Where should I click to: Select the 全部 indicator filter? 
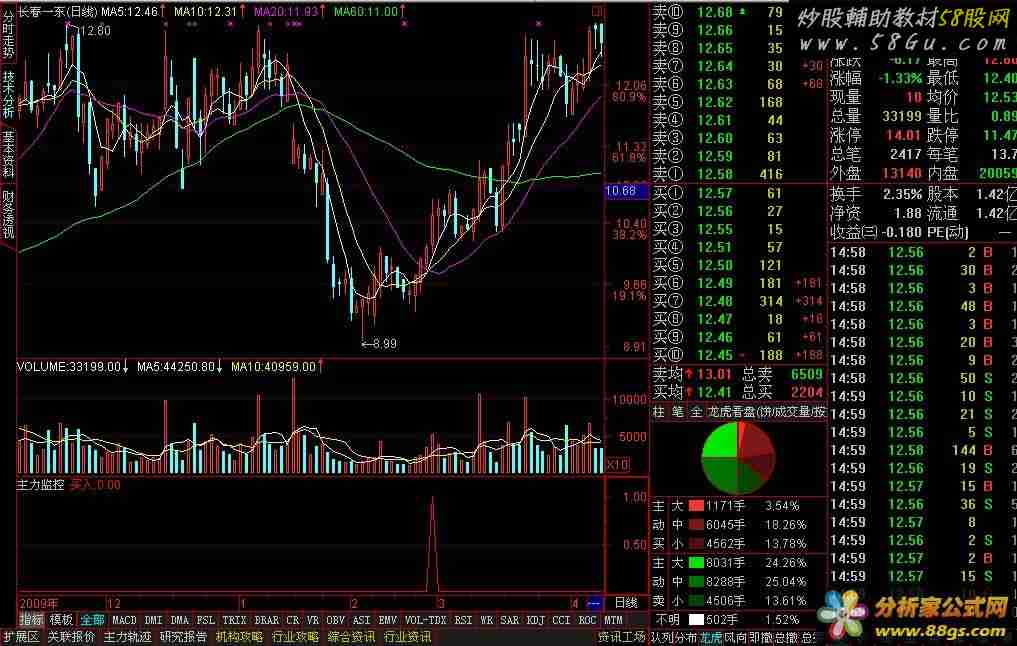[92, 620]
